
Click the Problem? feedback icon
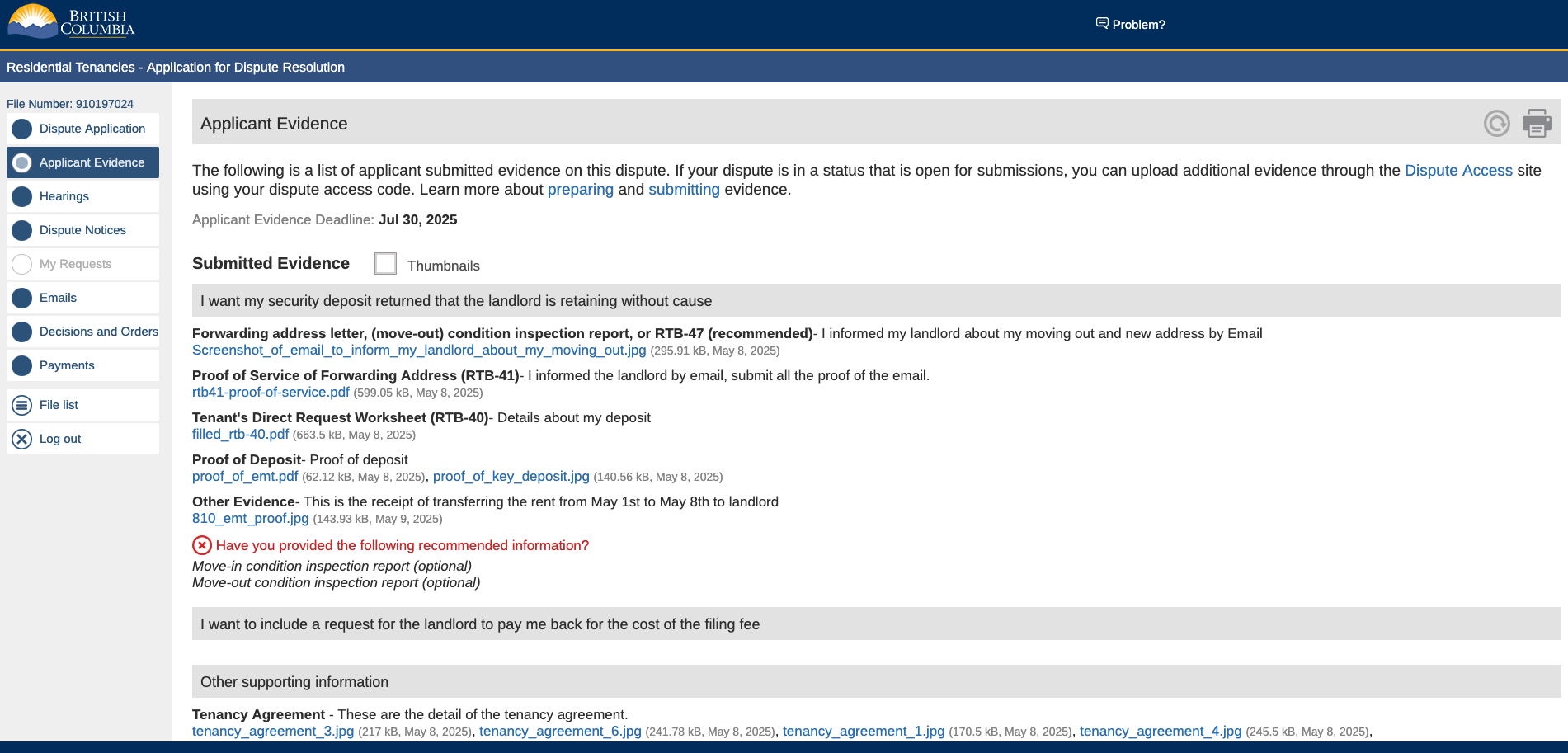click(x=1102, y=23)
